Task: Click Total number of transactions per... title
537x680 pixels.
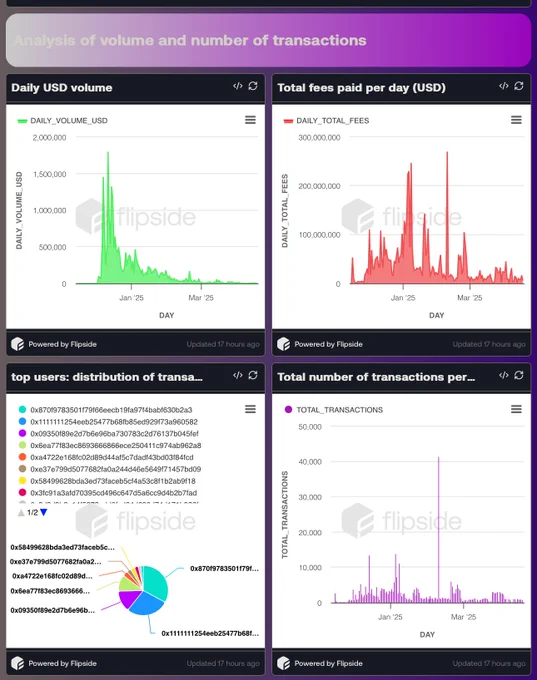Action: click(376, 377)
